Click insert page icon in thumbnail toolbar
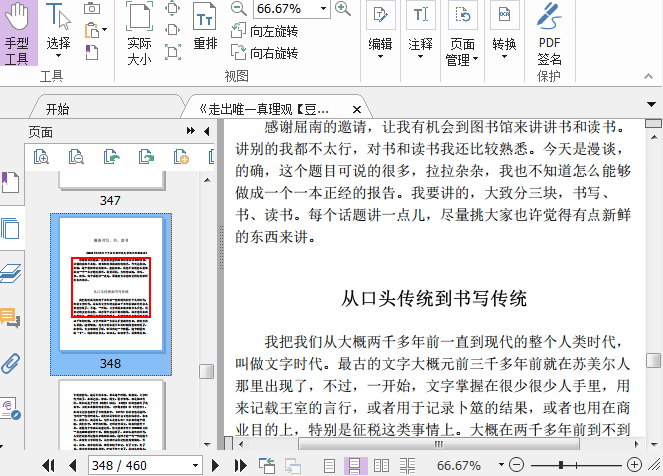The height and width of the screenshot is (476, 663). [181, 156]
